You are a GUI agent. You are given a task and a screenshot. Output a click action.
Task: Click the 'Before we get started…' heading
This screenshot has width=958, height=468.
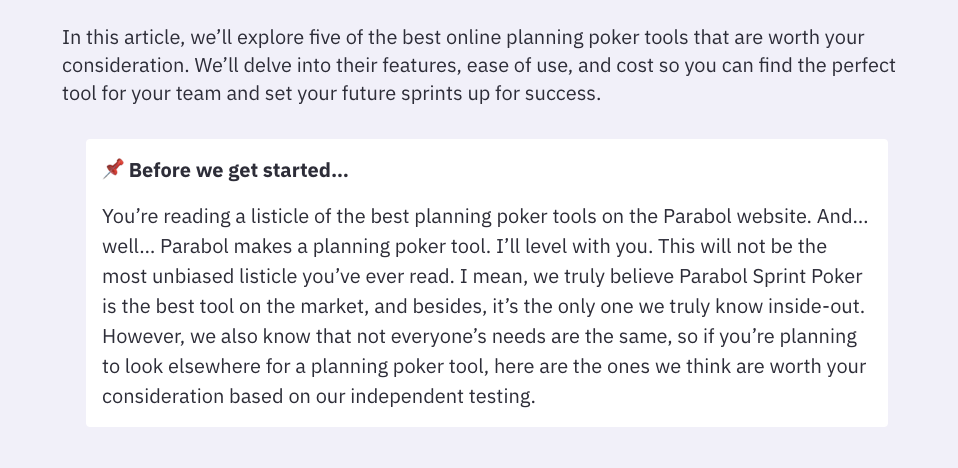239,170
